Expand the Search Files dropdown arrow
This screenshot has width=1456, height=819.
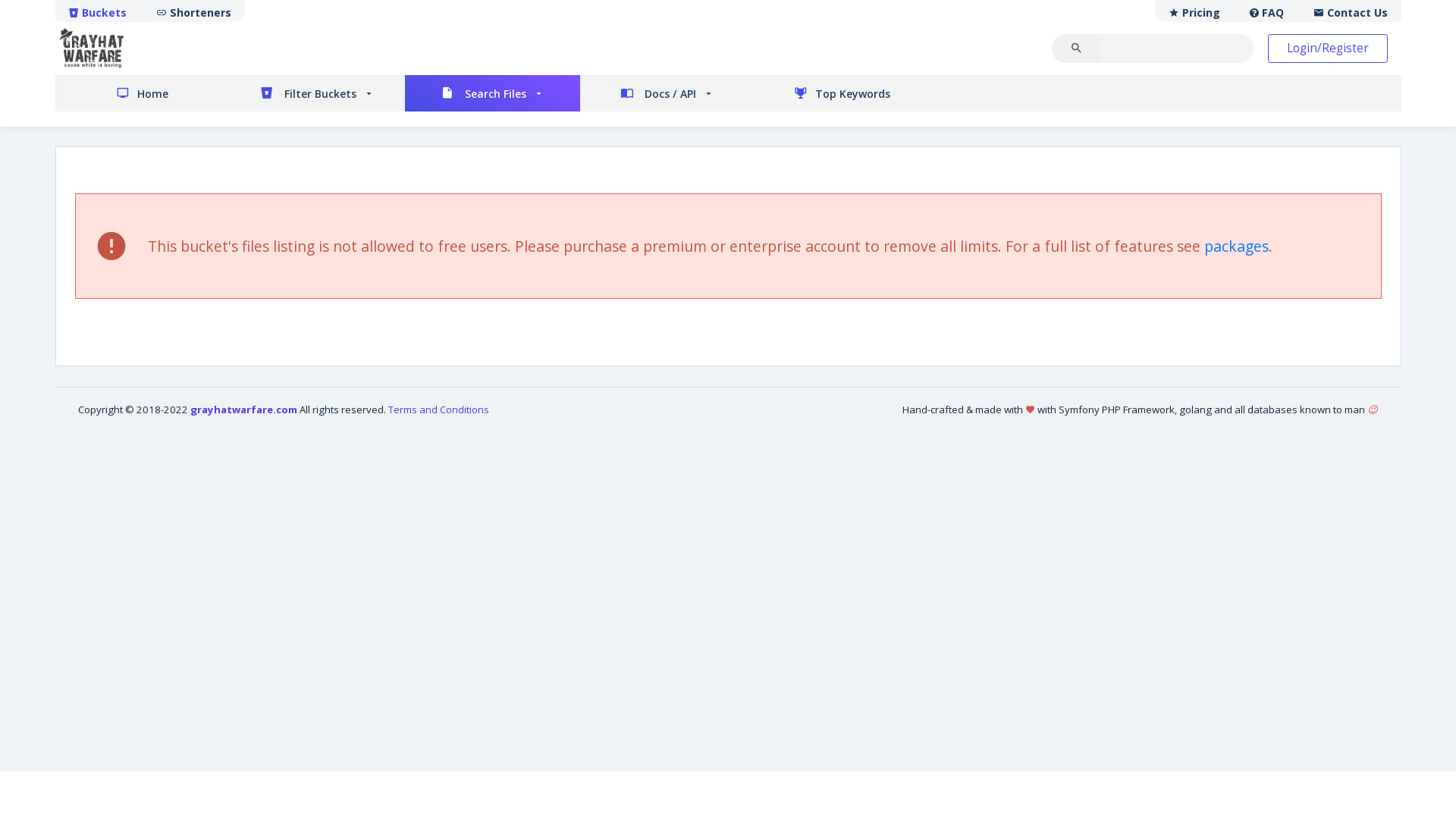pos(538,94)
